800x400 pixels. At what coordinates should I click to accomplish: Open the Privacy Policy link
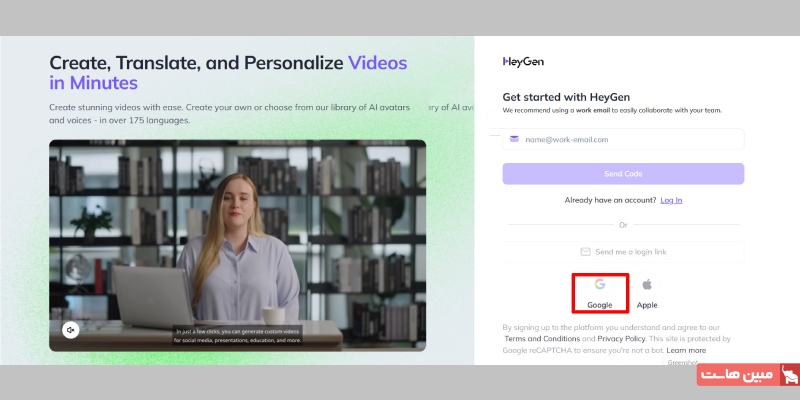621,339
